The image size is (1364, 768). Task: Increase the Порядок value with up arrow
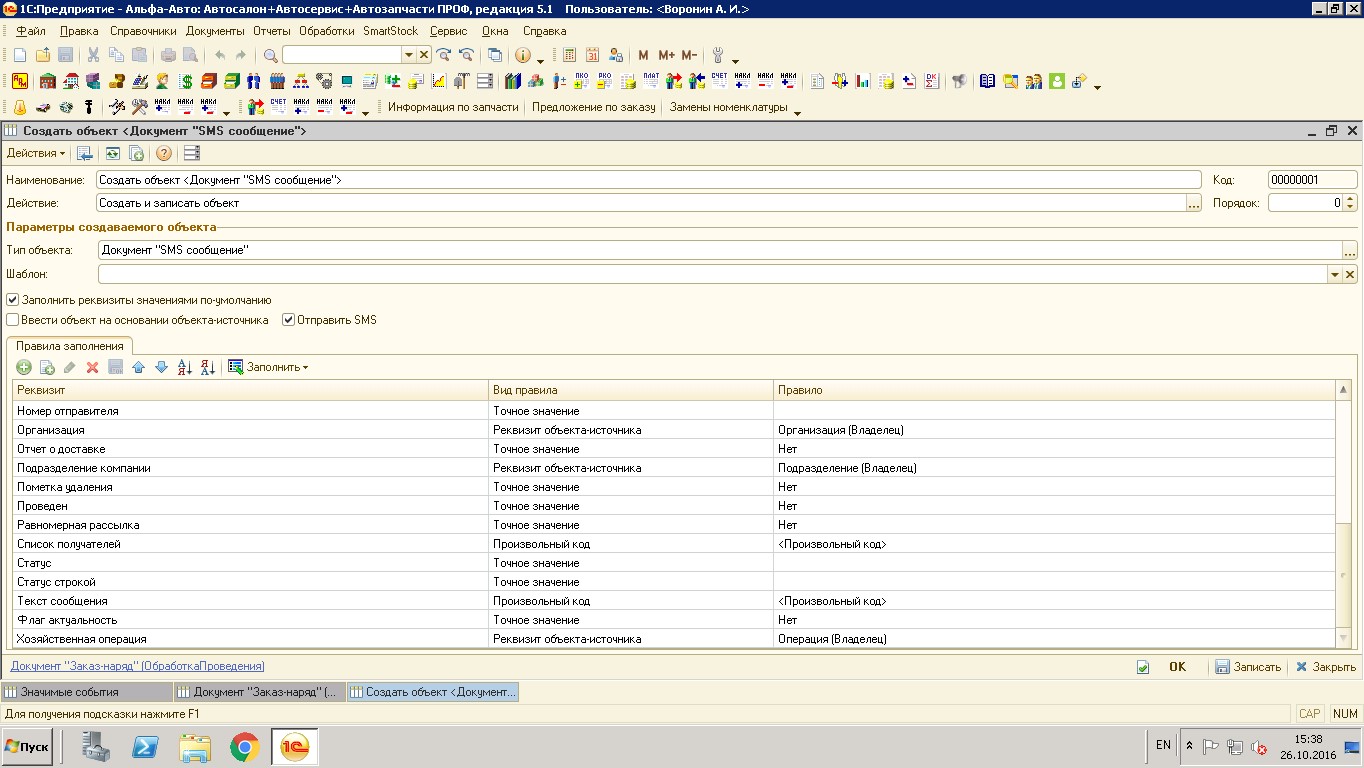point(1350,199)
